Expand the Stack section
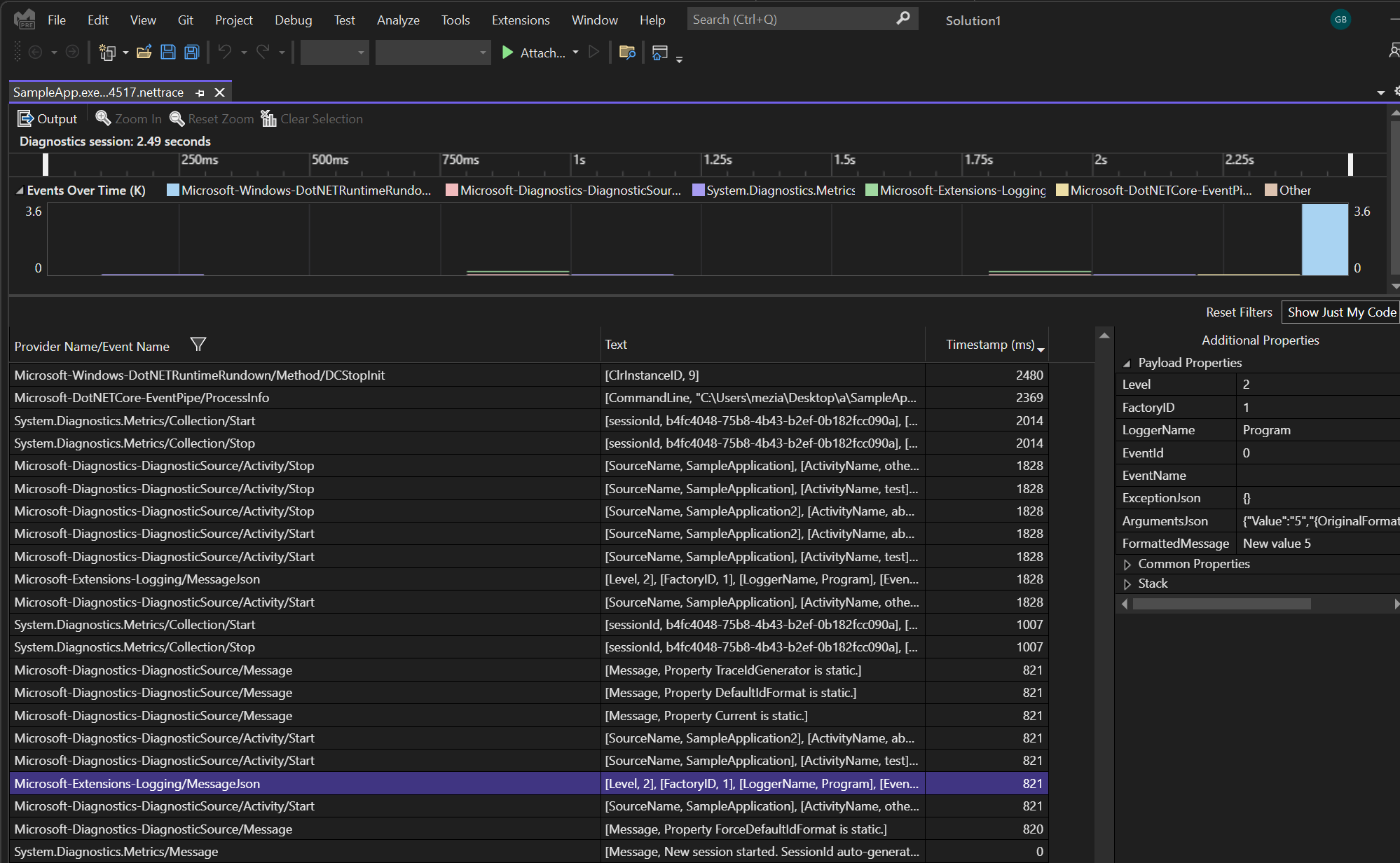The width and height of the screenshot is (1400, 863). pyautogui.click(x=1127, y=584)
